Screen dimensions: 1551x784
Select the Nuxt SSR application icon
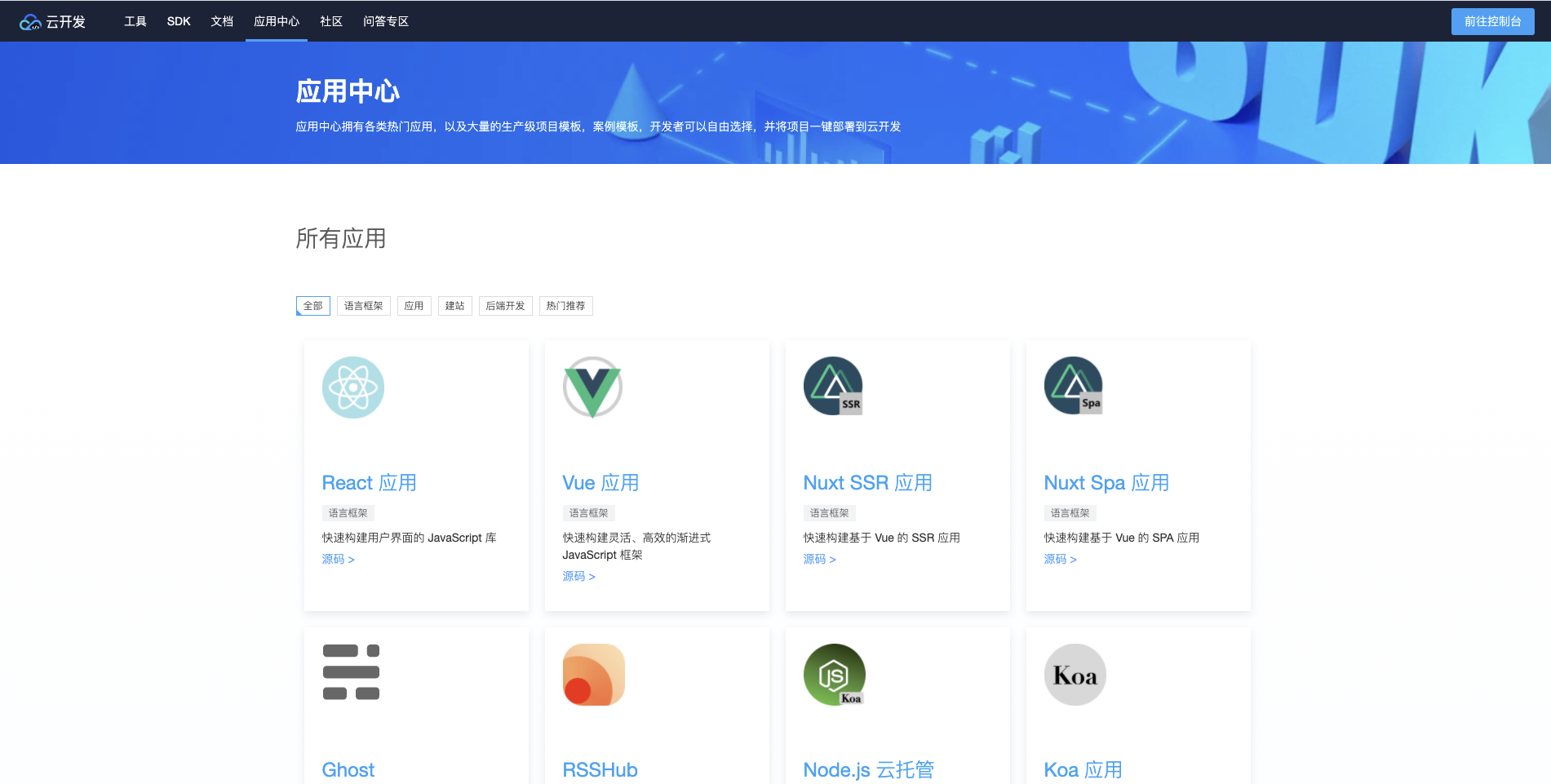[833, 386]
